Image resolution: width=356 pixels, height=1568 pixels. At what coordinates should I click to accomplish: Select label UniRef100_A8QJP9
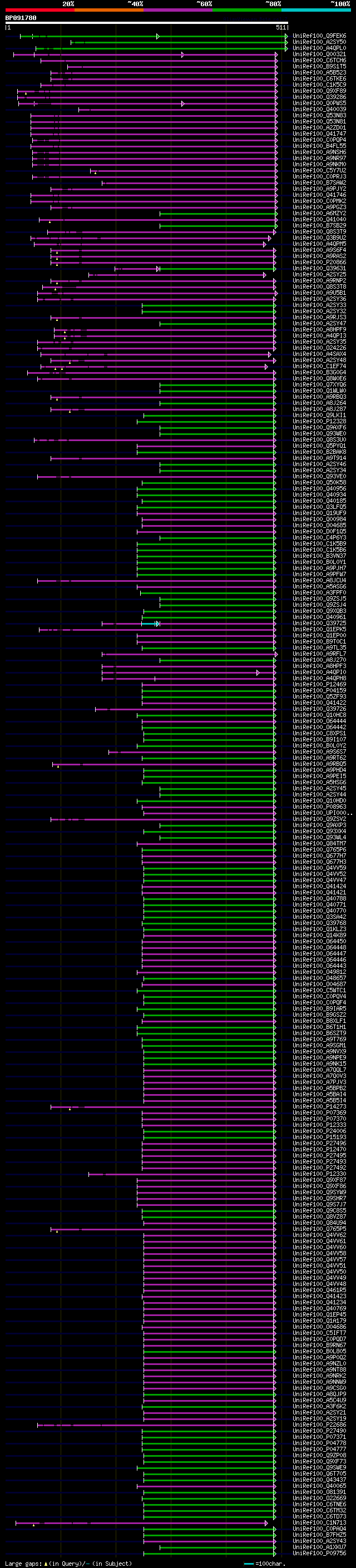coord(319,1394)
